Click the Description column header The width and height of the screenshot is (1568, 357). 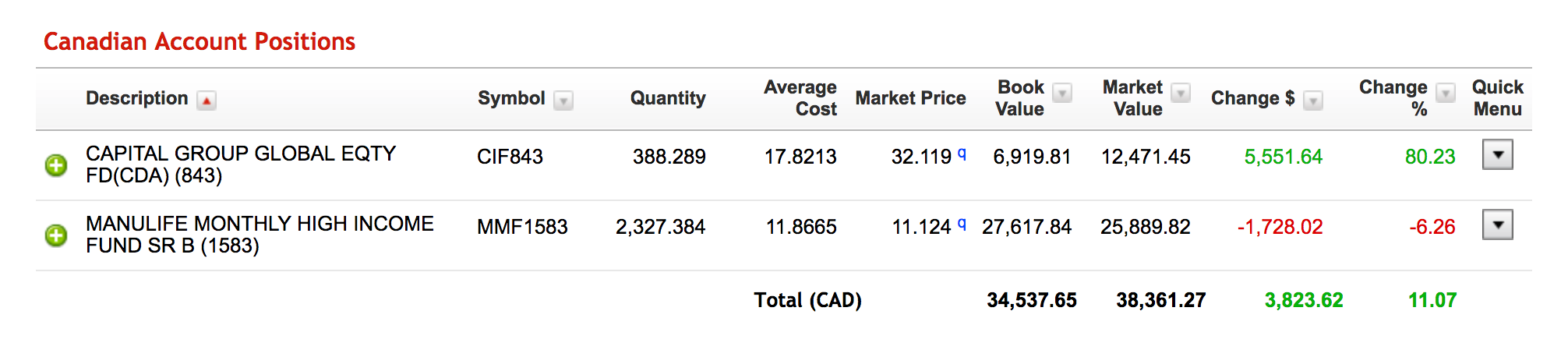point(137,98)
